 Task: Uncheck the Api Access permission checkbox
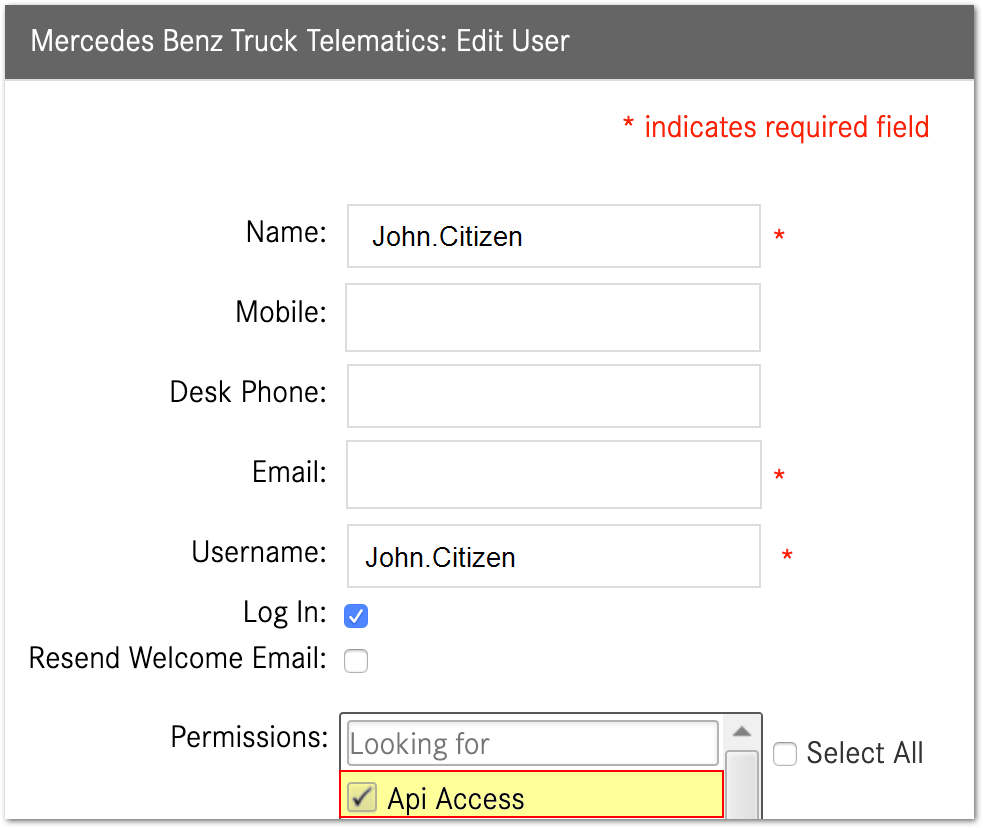(362, 797)
